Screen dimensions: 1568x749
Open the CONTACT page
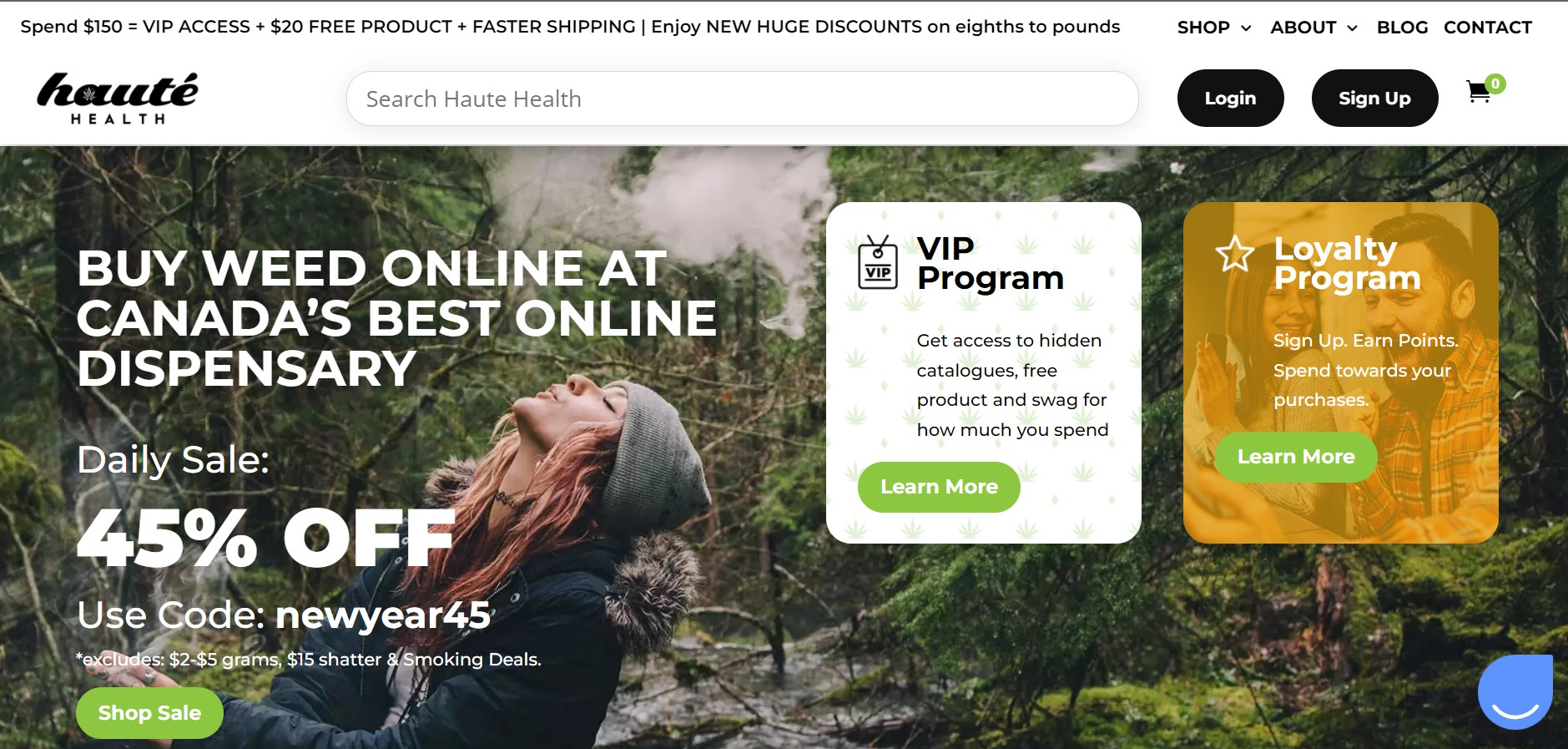click(1487, 28)
